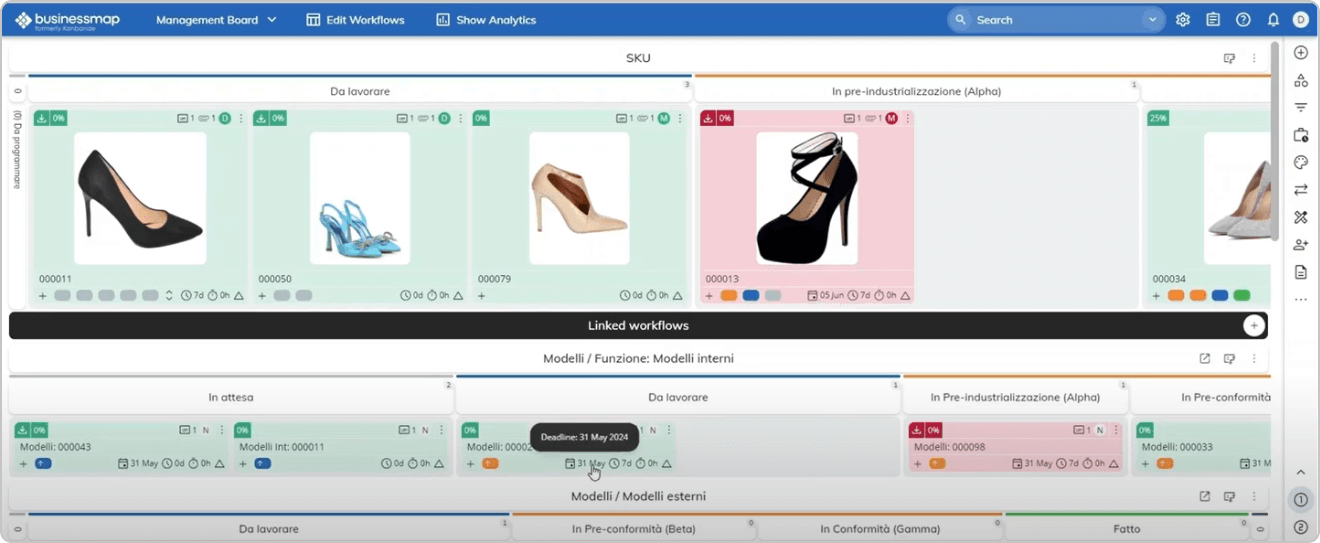Click the add circle plus icon in right sidebar
Image resolution: width=1320 pixels, height=543 pixels.
[1301, 53]
